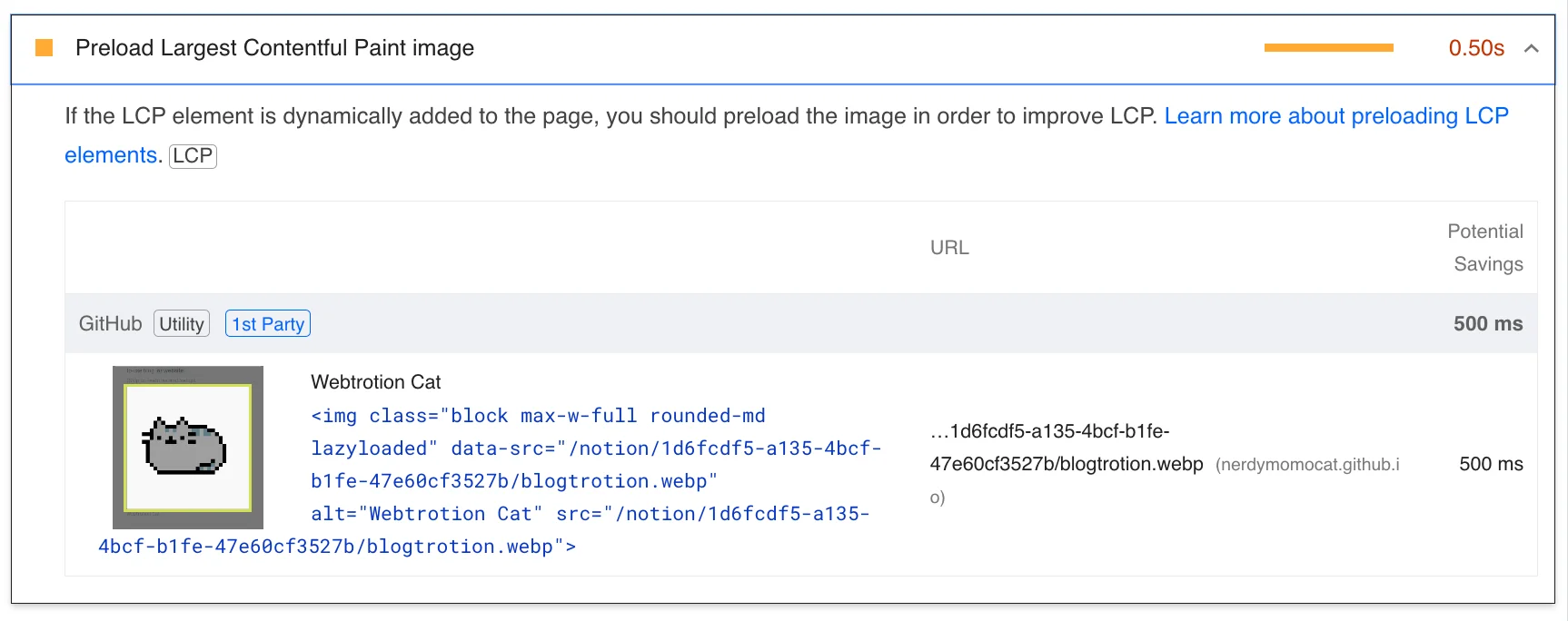Screen dimensions: 1568x621
Task: Click the Utility category badge
Action: pyautogui.click(x=182, y=324)
